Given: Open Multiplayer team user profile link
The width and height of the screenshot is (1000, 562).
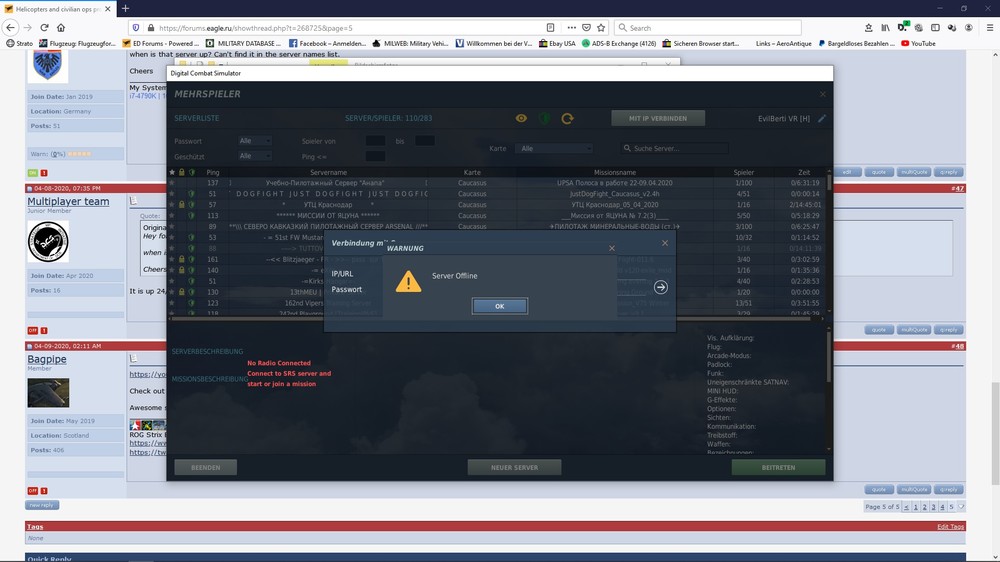Looking at the screenshot, I should tap(68, 202).
